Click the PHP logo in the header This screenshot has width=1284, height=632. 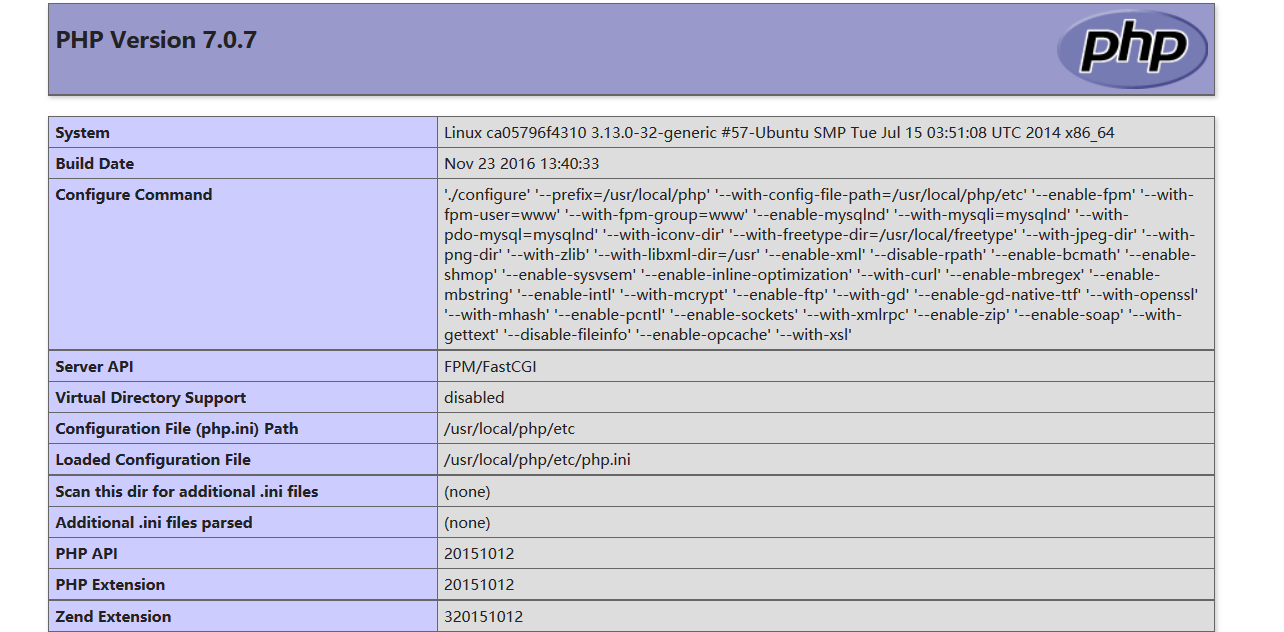(1132, 49)
